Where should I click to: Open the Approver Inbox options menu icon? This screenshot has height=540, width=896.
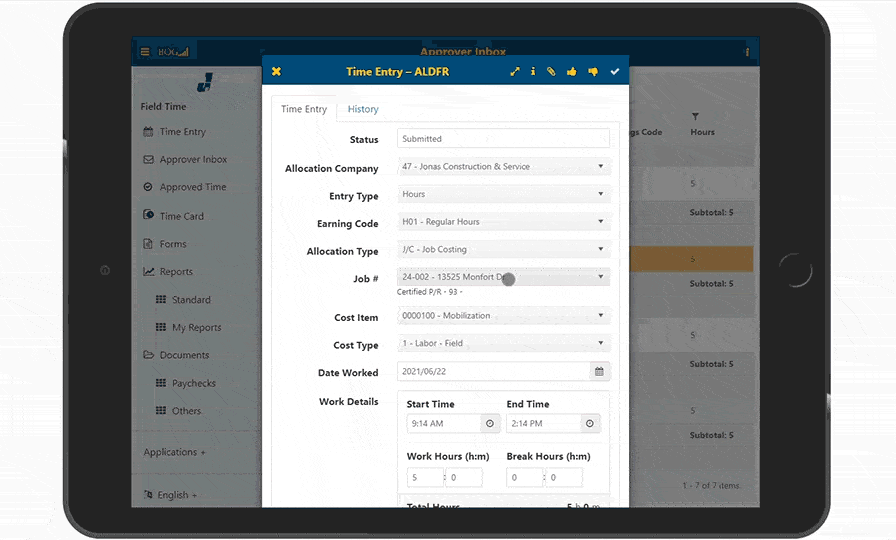click(x=747, y=52)
